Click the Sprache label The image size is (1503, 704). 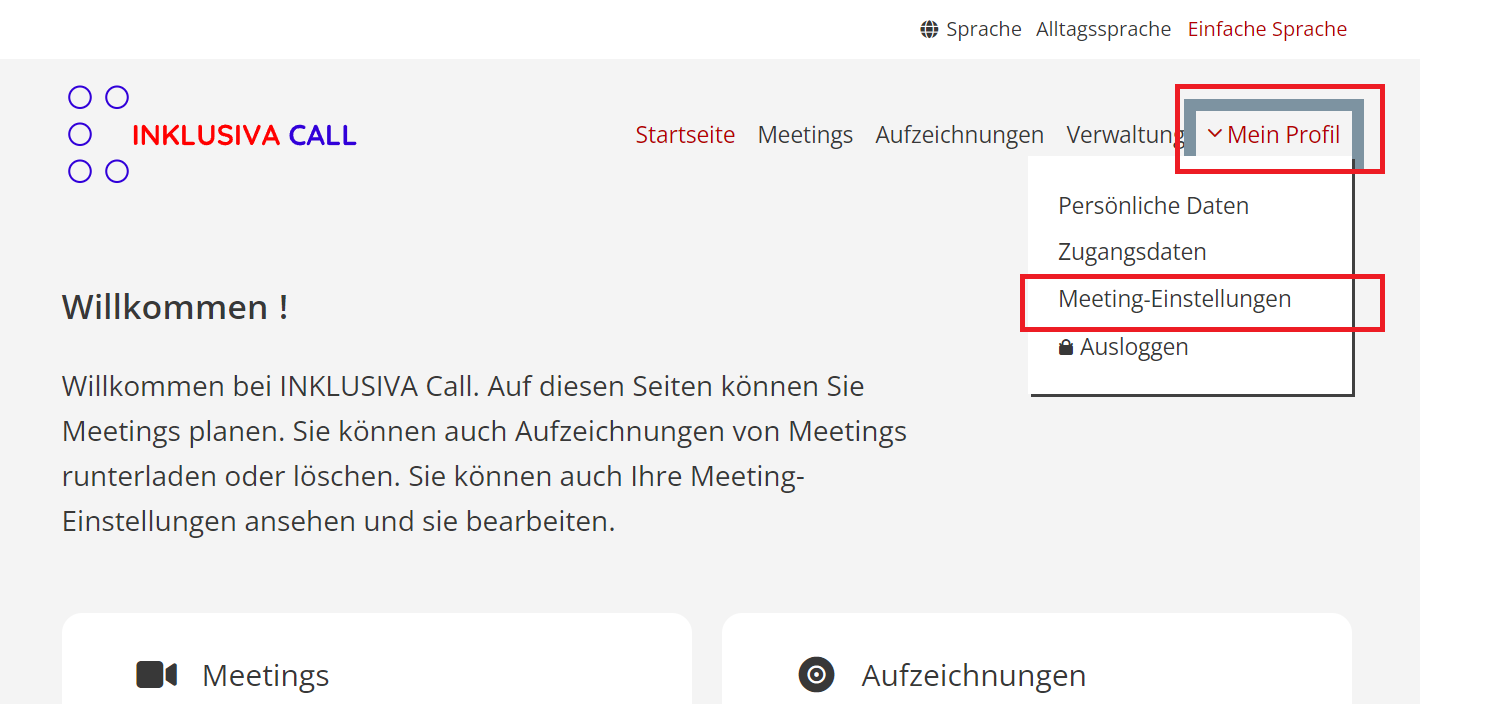(984, 30)
